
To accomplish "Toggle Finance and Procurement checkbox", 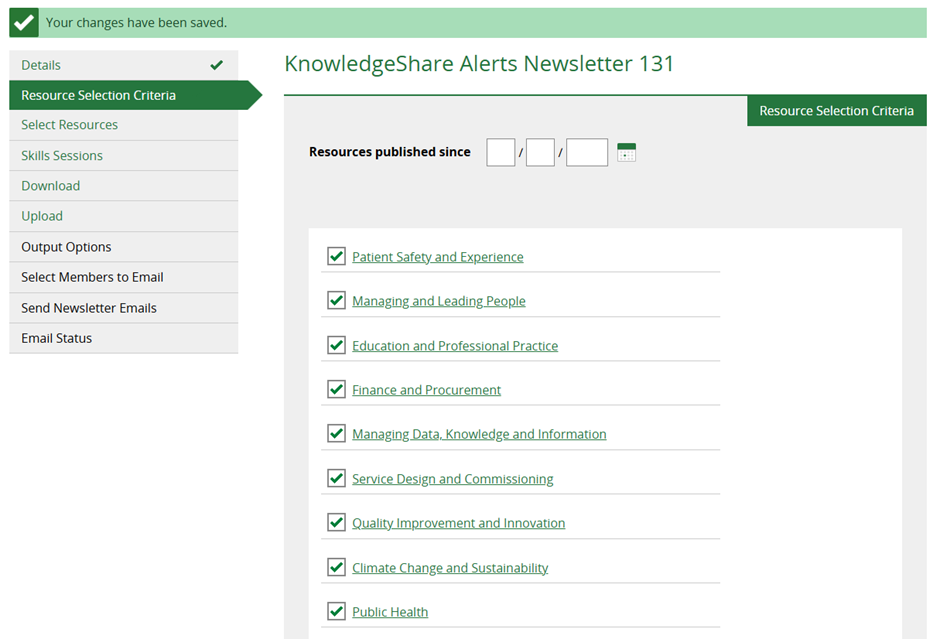I will tap(336, 389).
